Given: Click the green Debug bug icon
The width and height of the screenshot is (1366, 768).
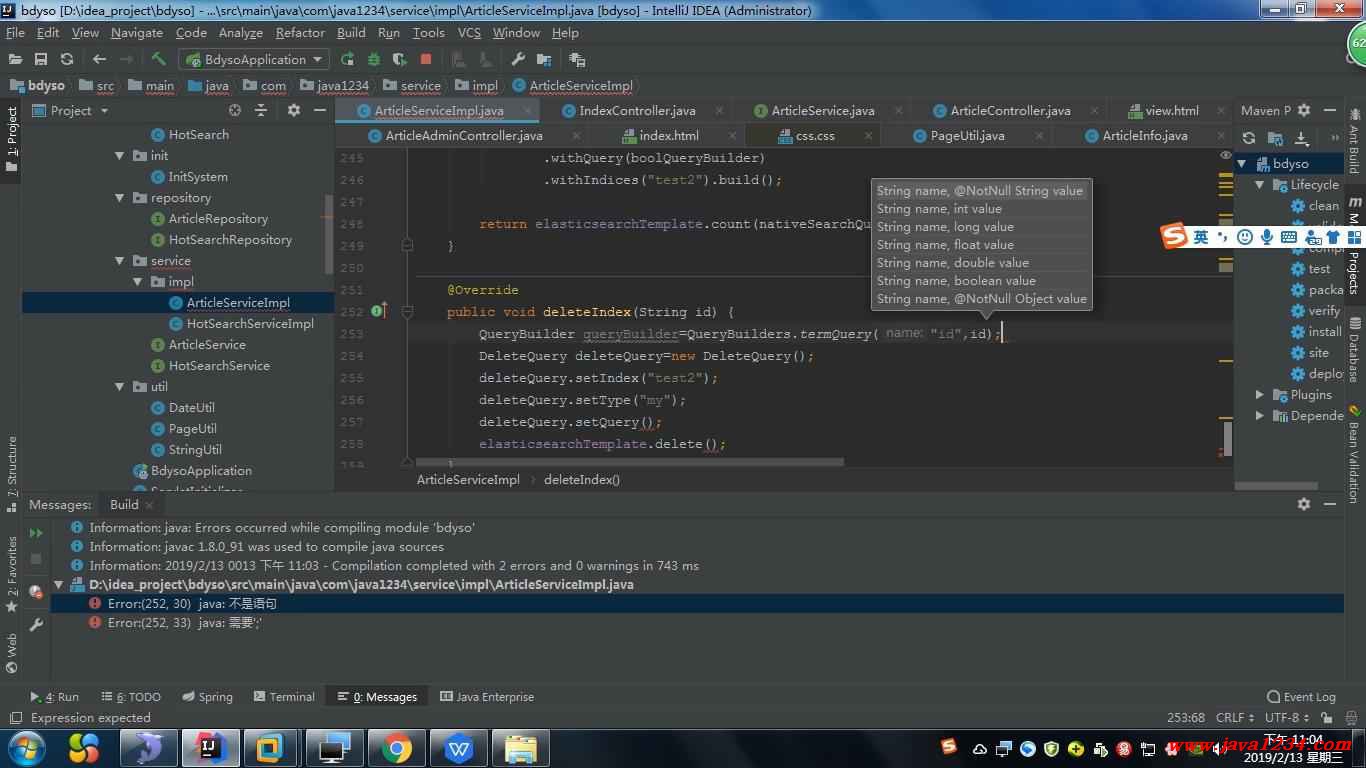Looking at the screenshot, I should pos(373,59).
